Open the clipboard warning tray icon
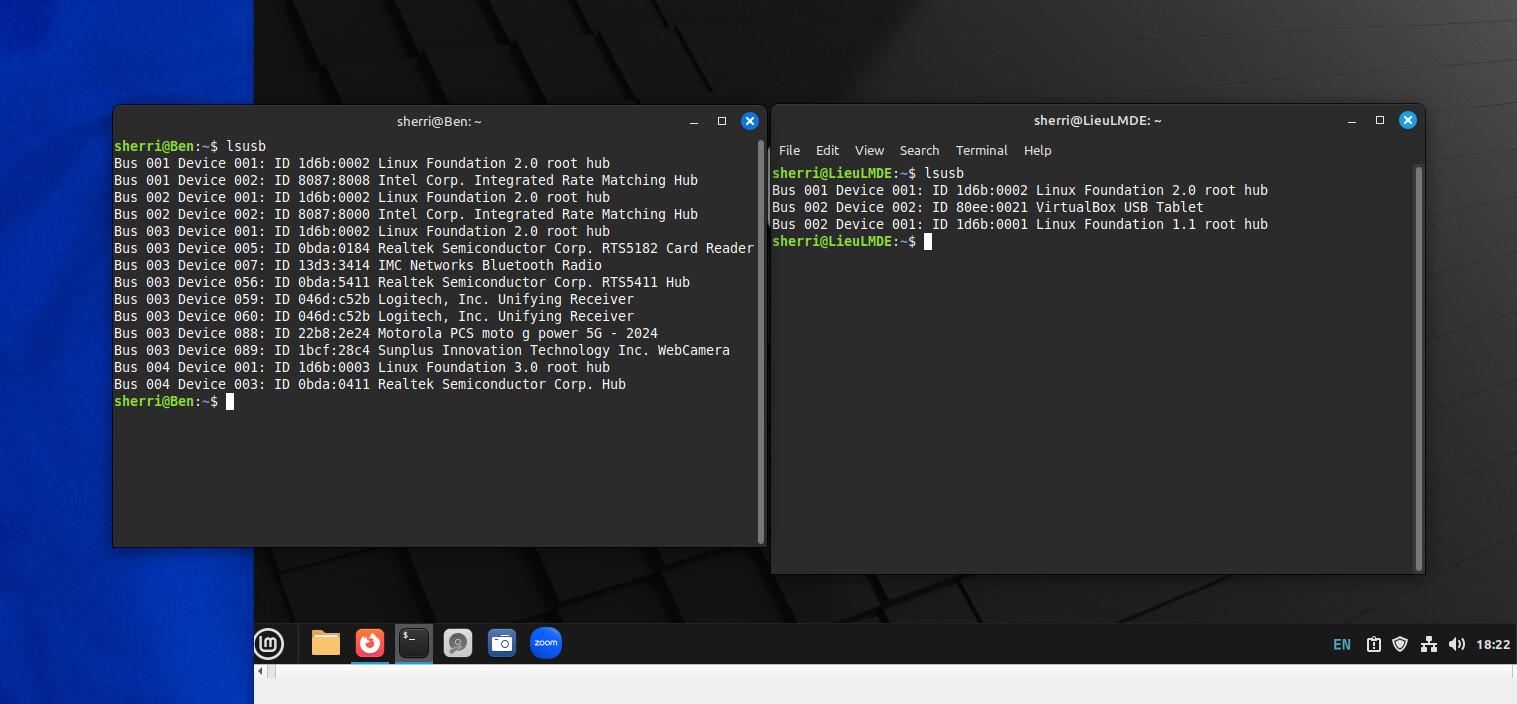This screenshot has width=1517, height=704. pos(1374,645)
